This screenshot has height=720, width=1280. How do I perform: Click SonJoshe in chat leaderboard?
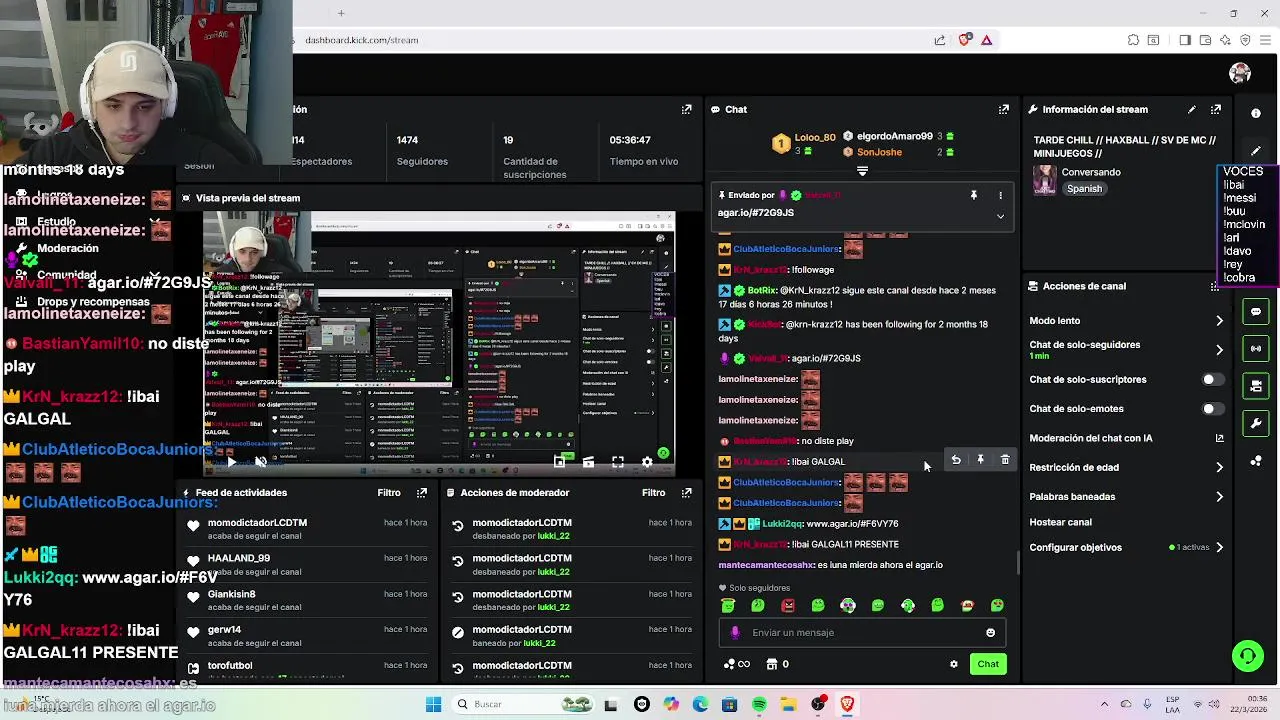[x=879, y=152]
